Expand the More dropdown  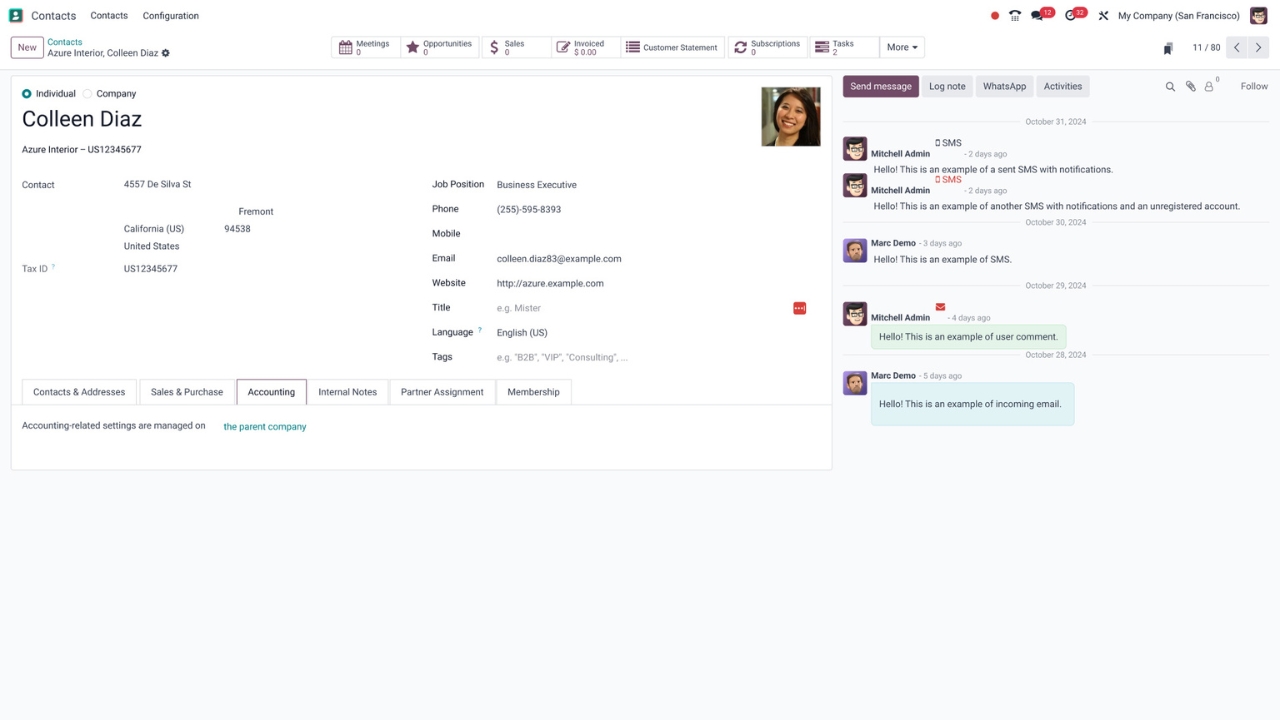pyautogui.click(x=902, y=47)
